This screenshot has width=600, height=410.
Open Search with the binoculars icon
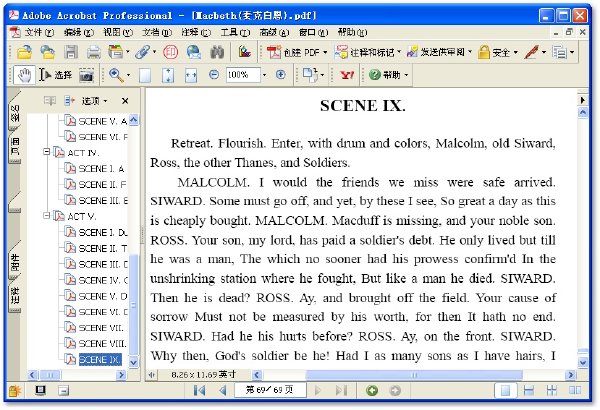217,52
